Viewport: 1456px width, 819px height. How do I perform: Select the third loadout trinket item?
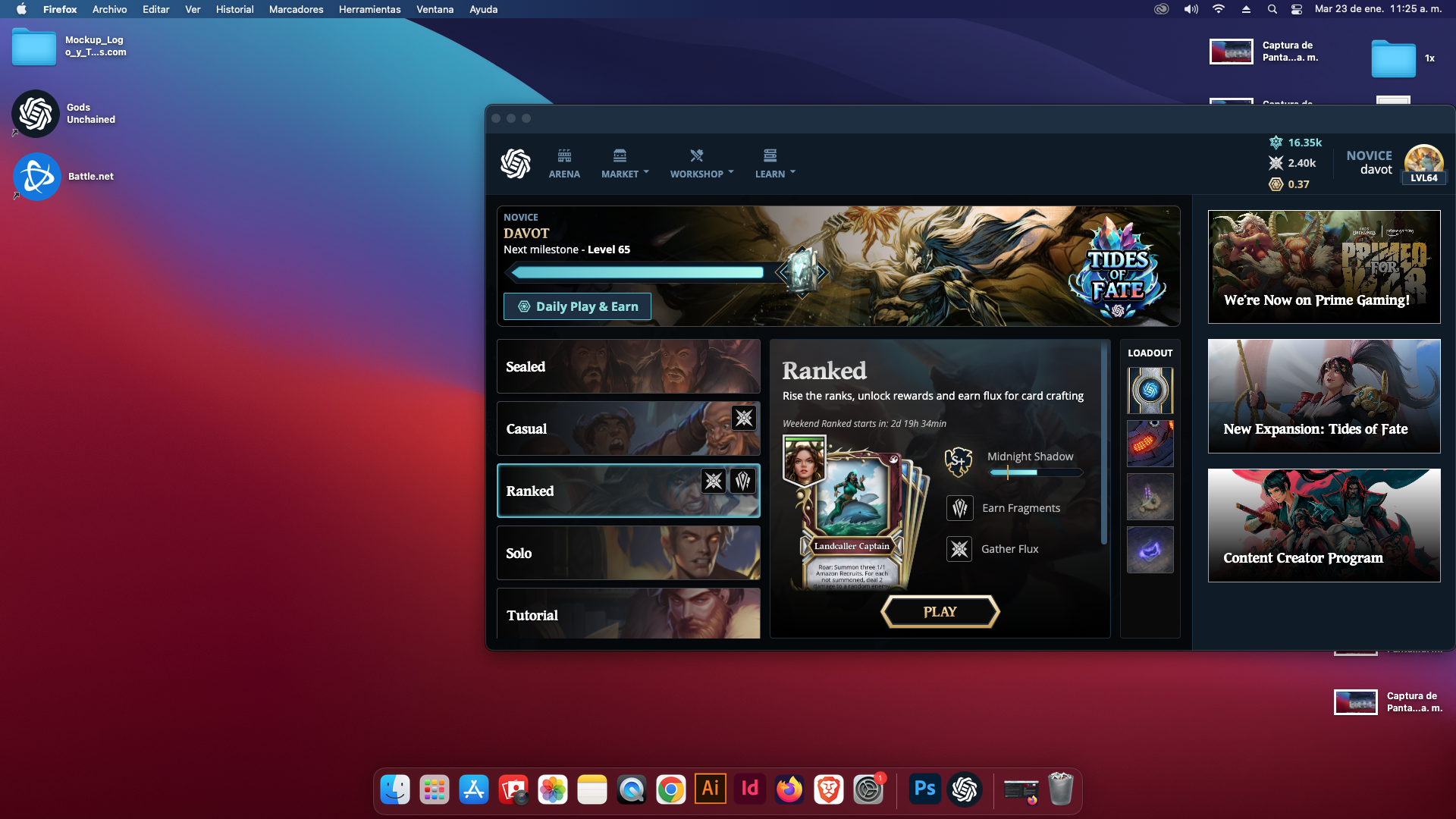[x=1150, y=497]
